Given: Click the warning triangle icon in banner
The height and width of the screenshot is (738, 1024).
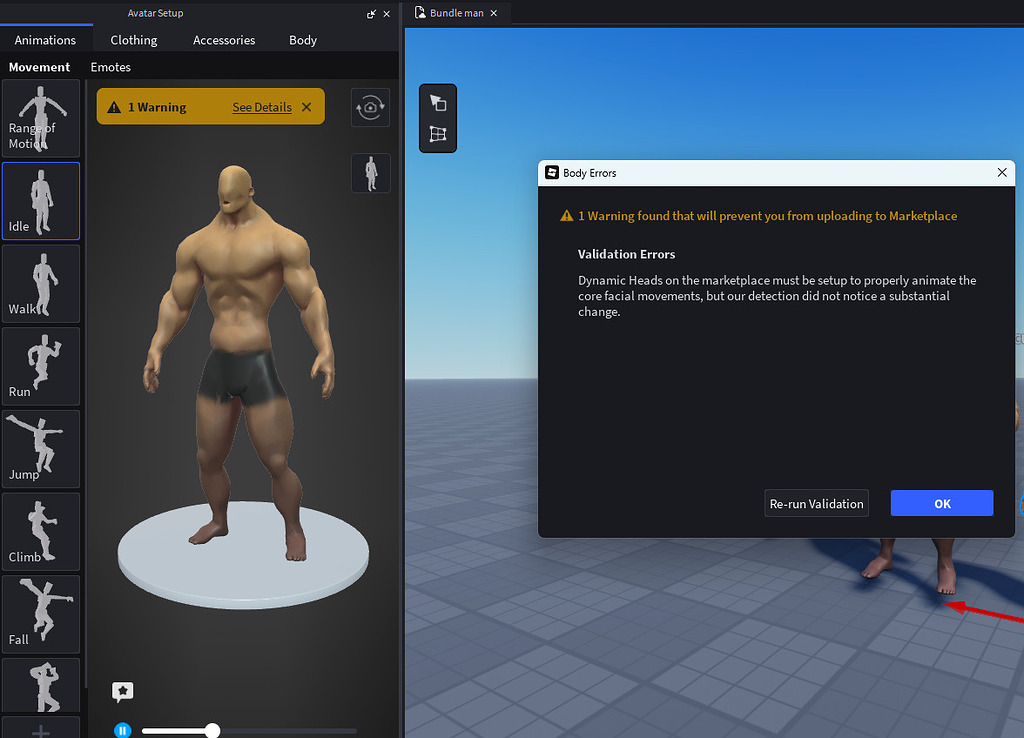Looking at the screenshot, I should tap(114, 107).
